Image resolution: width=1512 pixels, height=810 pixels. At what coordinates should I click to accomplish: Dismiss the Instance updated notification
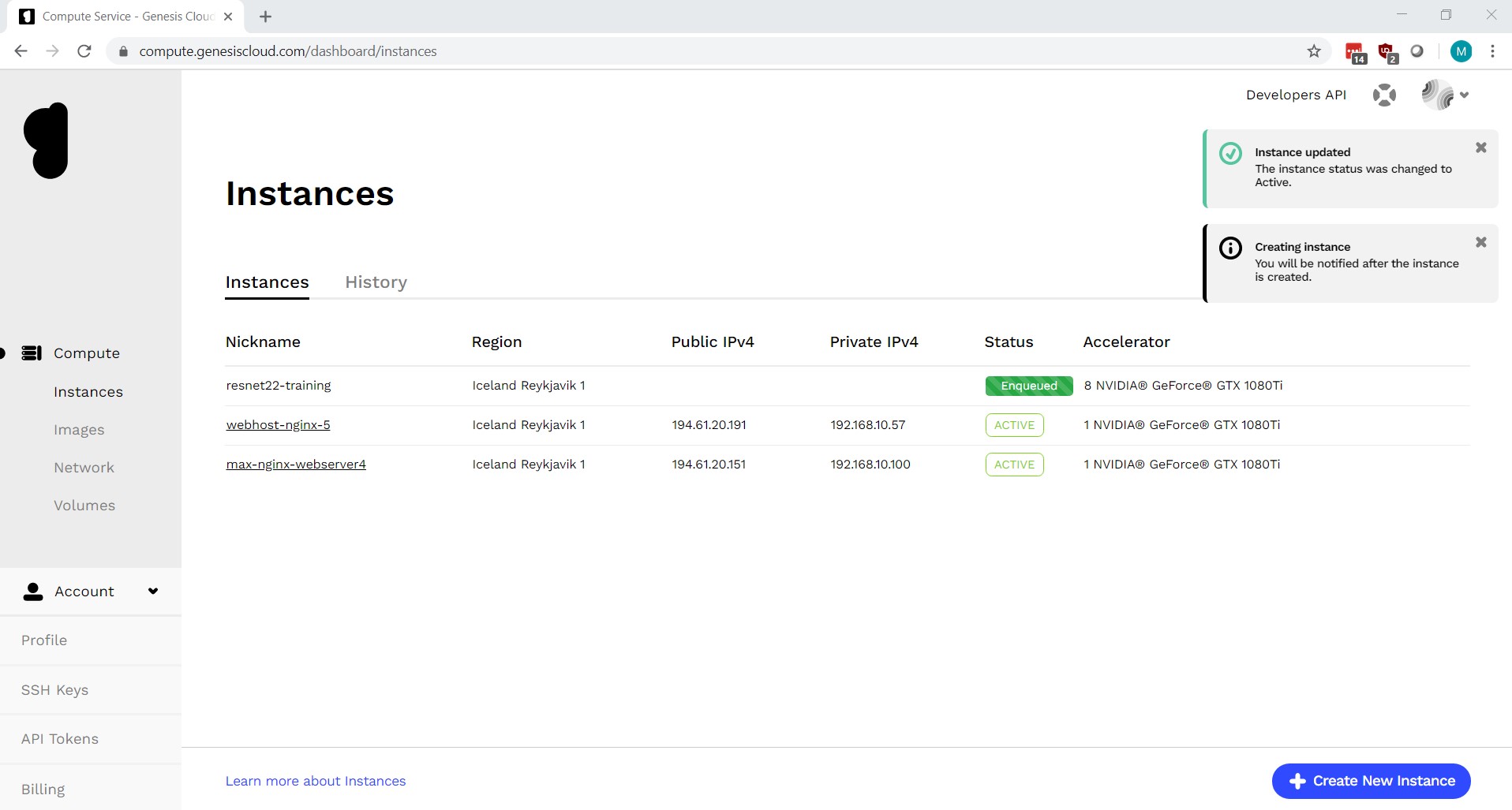point(1481,147)
